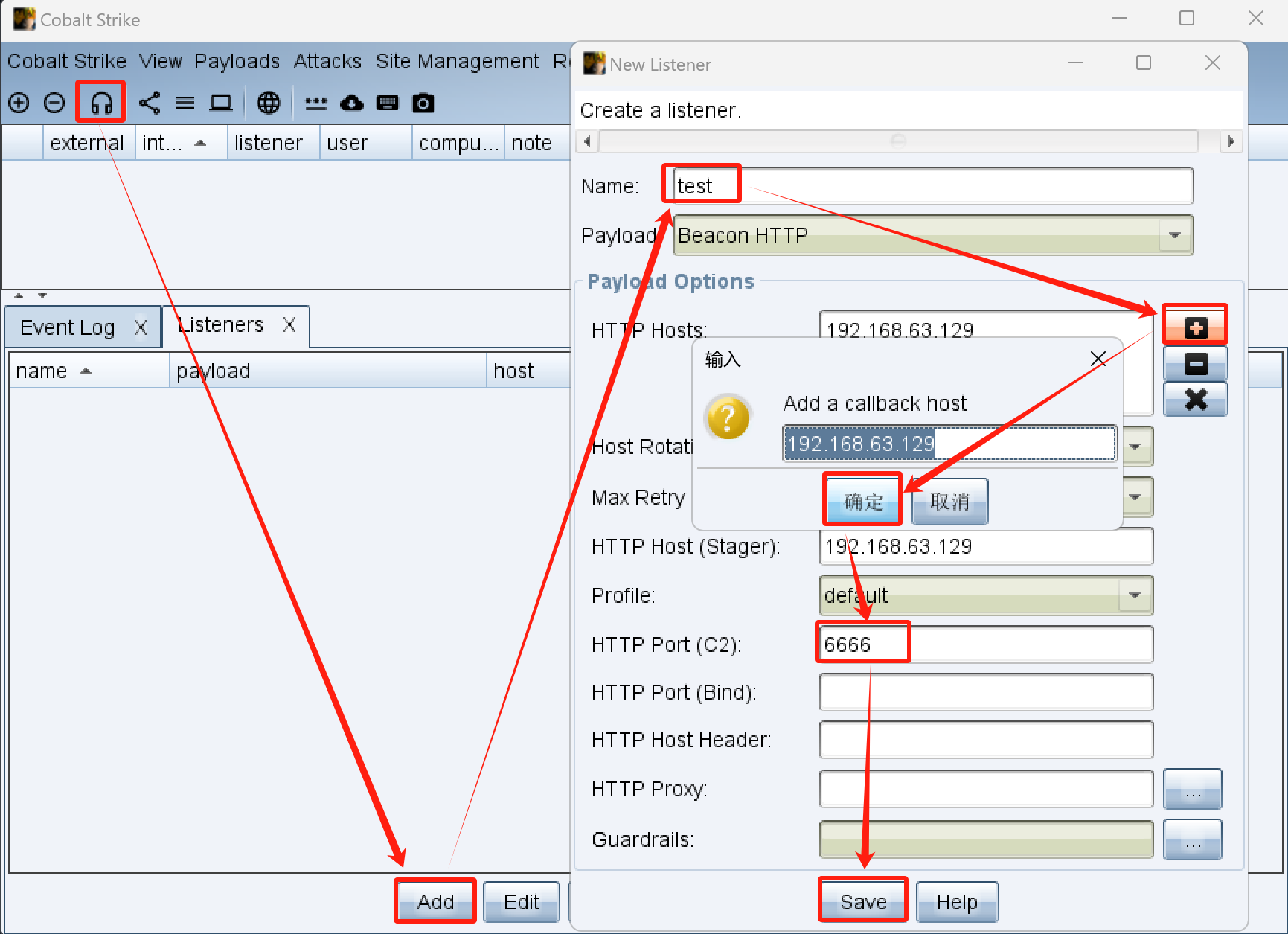The height and width of the screenshot is (934, 1288).
Task: Click scroll left arrow in description bar
Action: [x=587, y=141]
